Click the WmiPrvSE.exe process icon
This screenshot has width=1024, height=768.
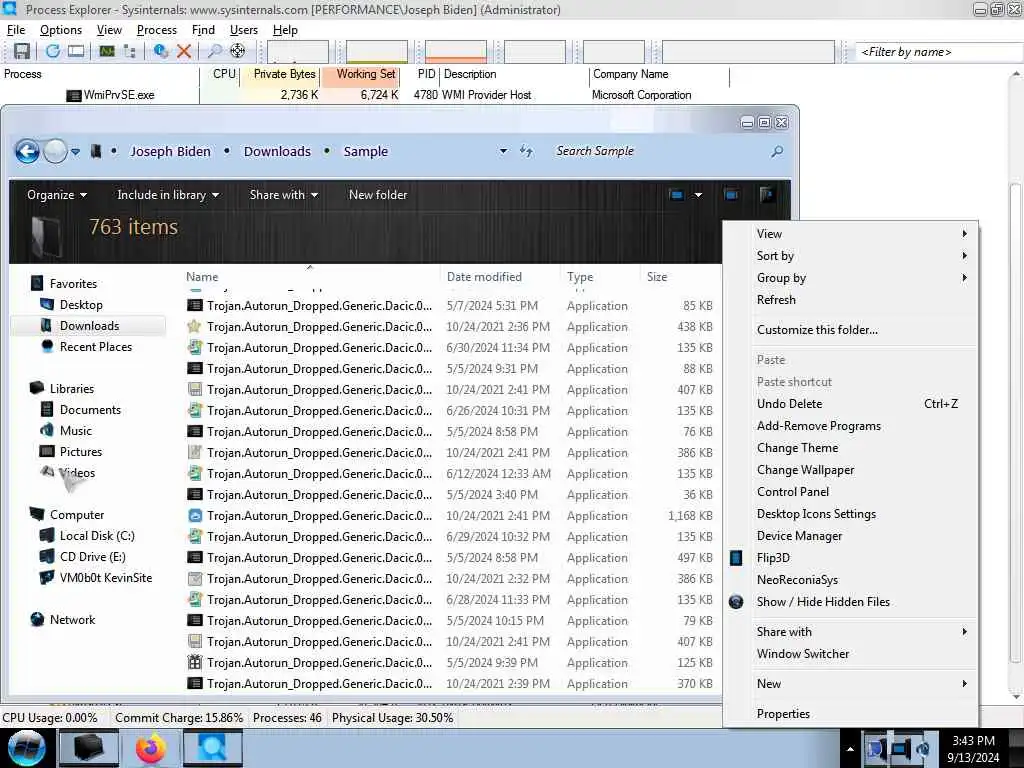coord(74,95)
